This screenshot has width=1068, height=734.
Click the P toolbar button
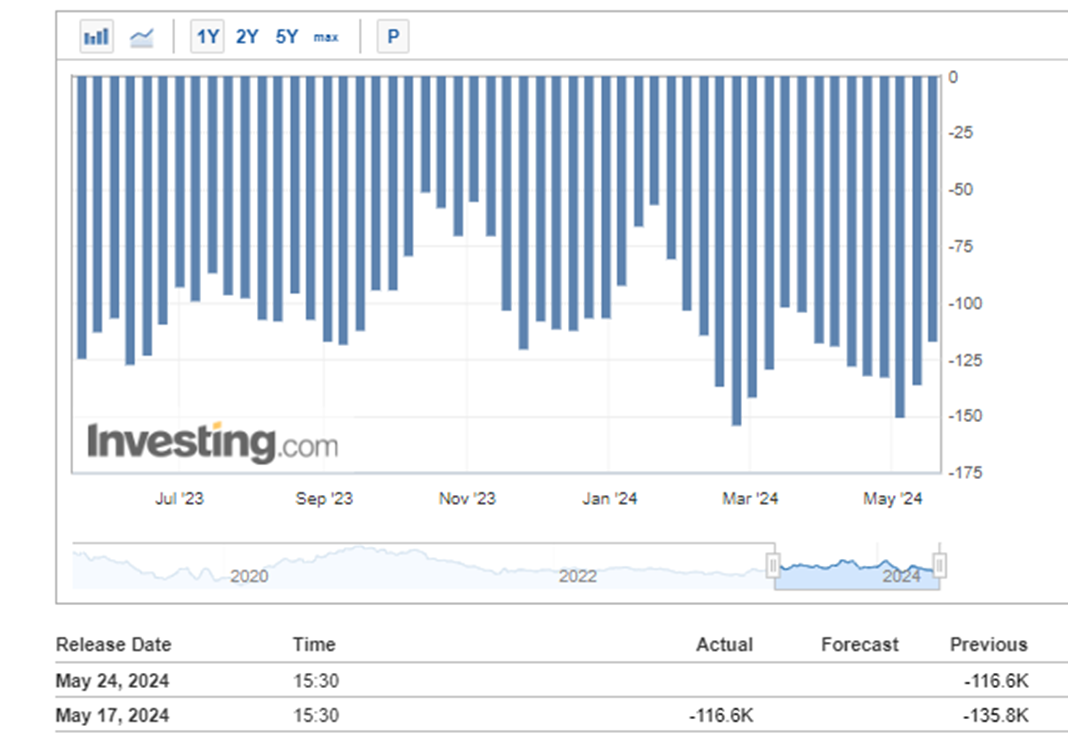pyautogui.click(x=393, y=37)
